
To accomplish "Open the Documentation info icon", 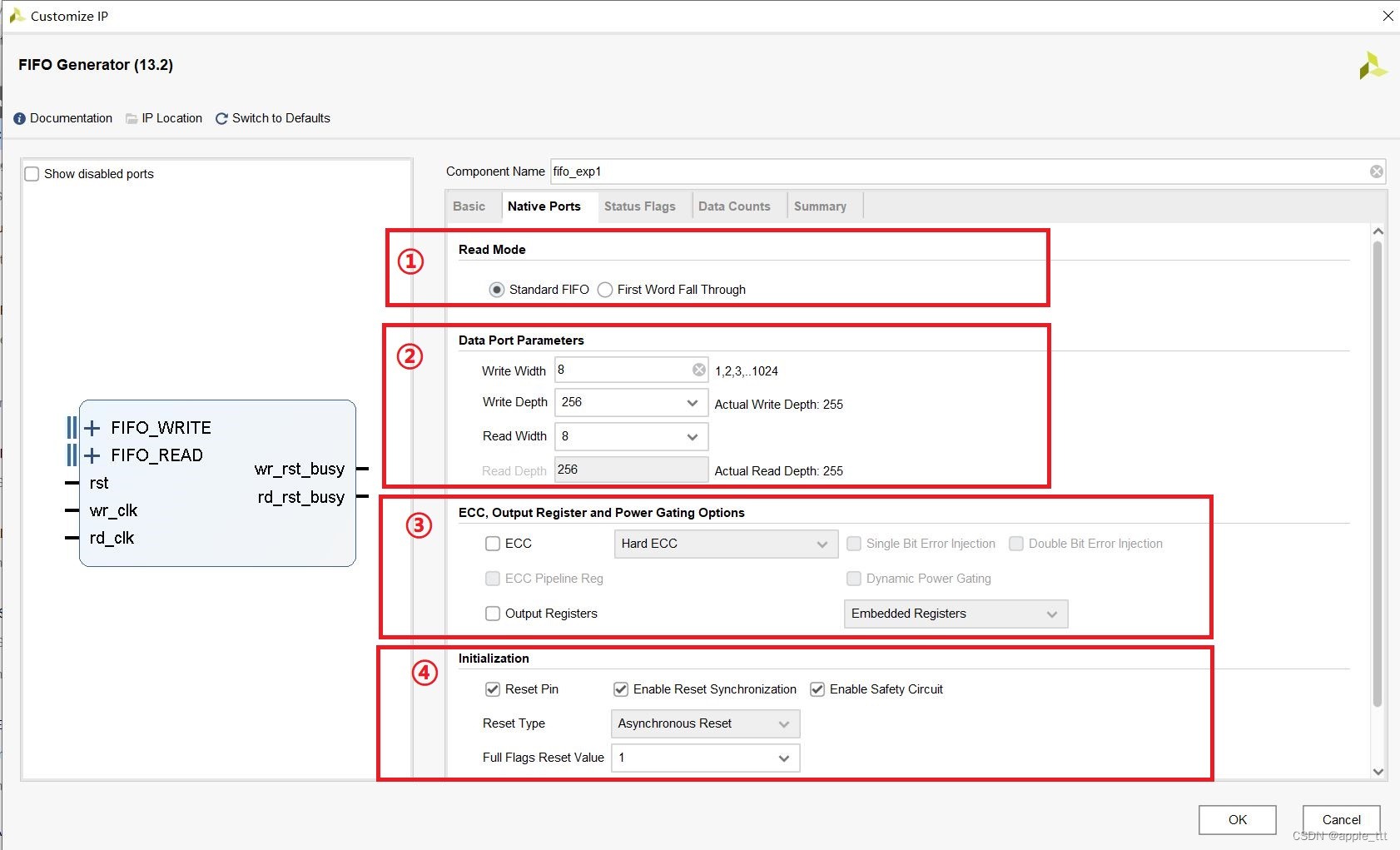I will point(20,119).
